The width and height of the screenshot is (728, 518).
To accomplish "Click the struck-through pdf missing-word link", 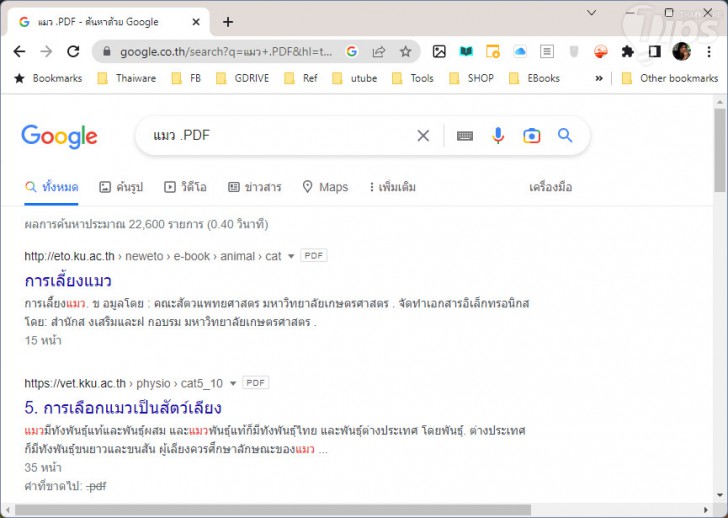I will [97, 486].
